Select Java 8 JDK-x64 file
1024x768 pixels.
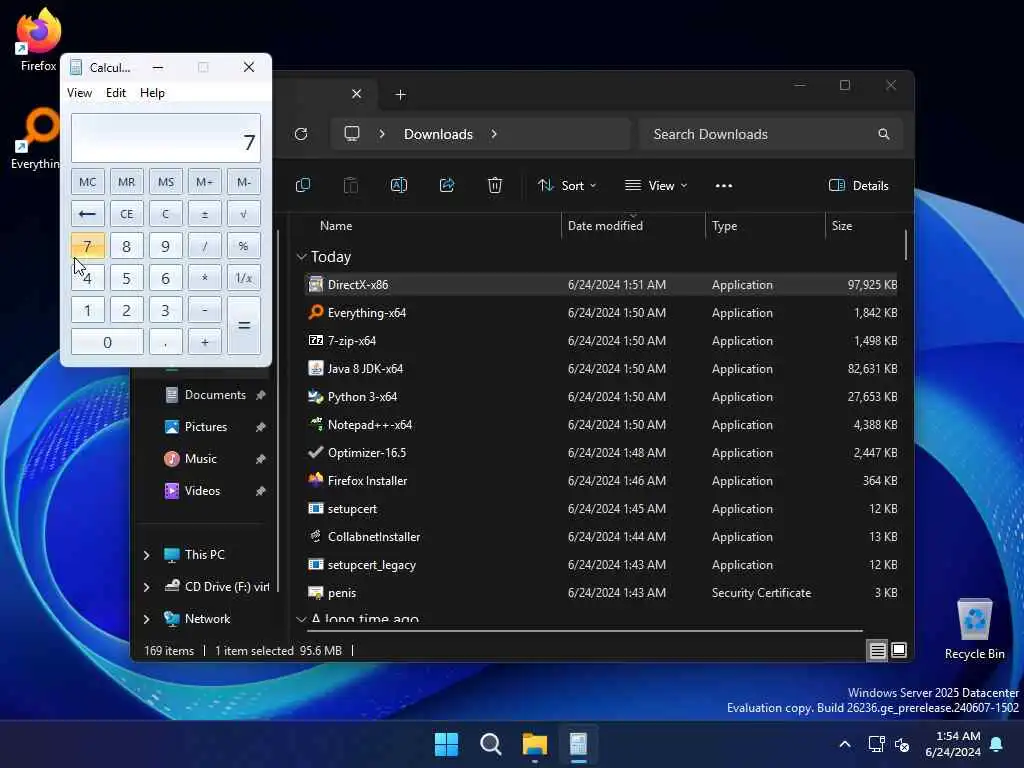601,369
